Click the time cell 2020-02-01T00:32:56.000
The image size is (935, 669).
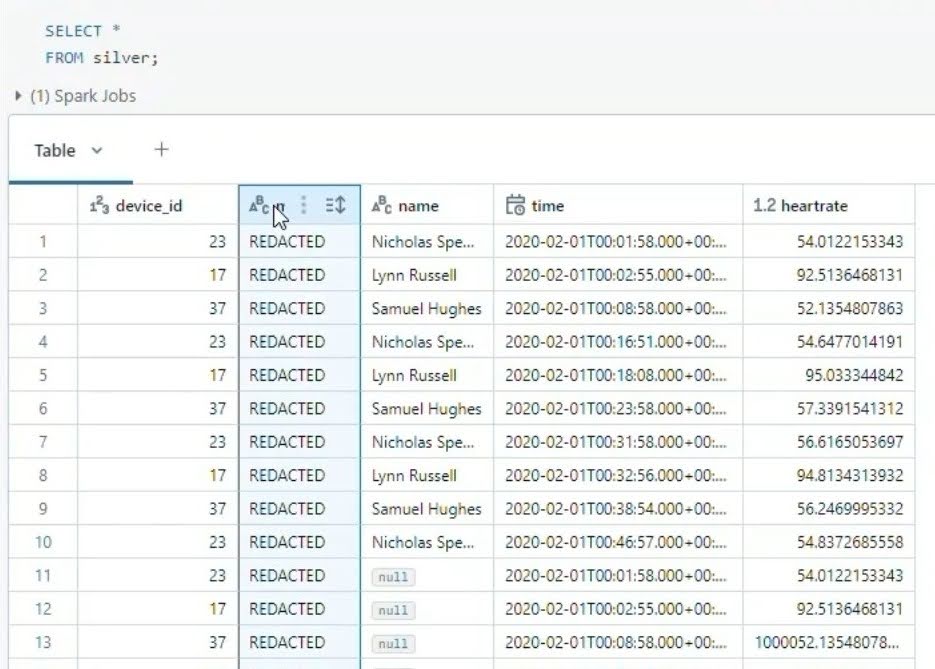(x=616, y=475)
